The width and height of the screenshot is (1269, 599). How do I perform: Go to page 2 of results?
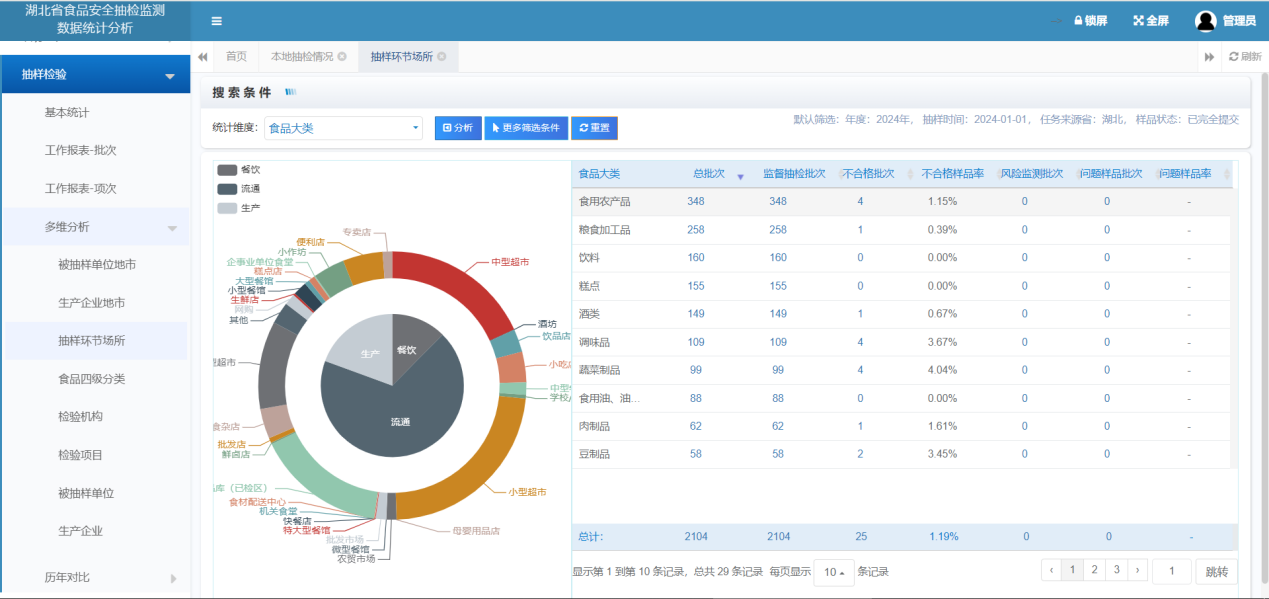click(1095, 570)
